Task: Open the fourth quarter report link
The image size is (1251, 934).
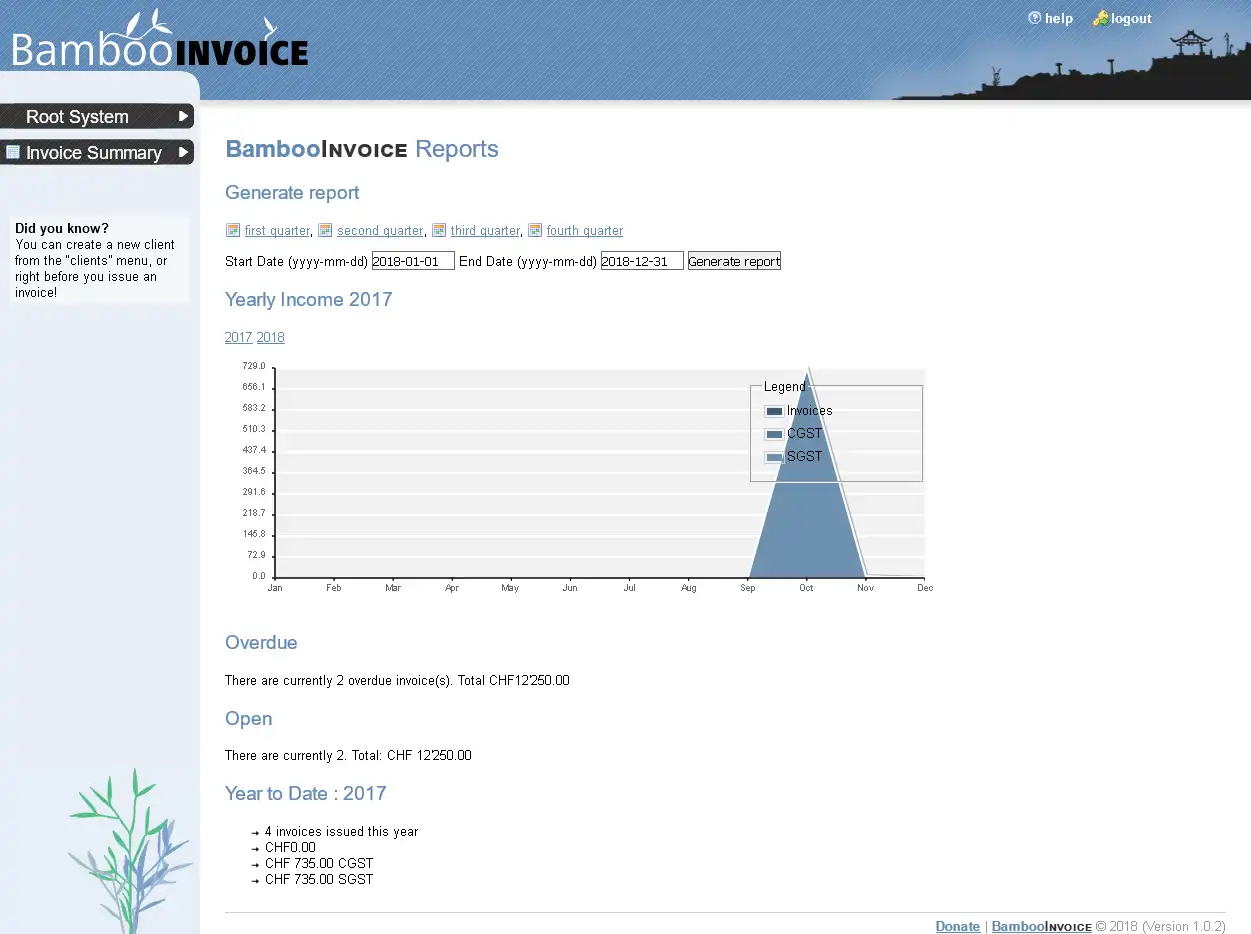Action: tap(585, 231)
